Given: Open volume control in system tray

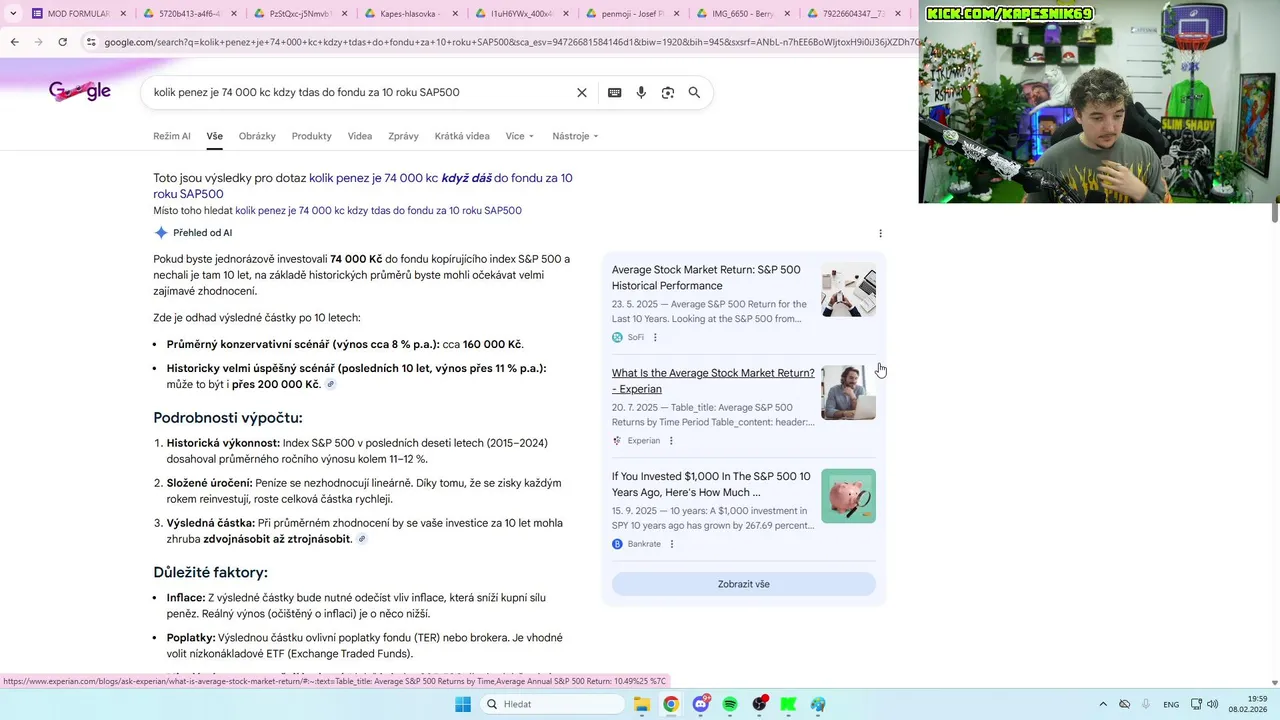Looking at the screenshot, I should tap(1212, 704).
